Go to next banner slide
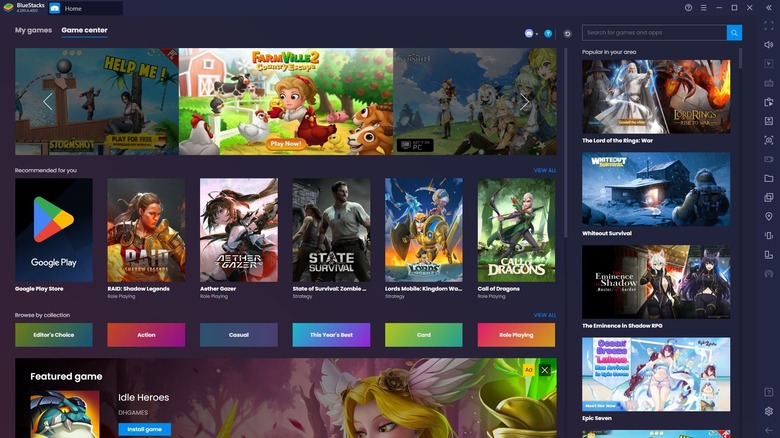This screenshot has height=438, width=780. coord(524,102)
